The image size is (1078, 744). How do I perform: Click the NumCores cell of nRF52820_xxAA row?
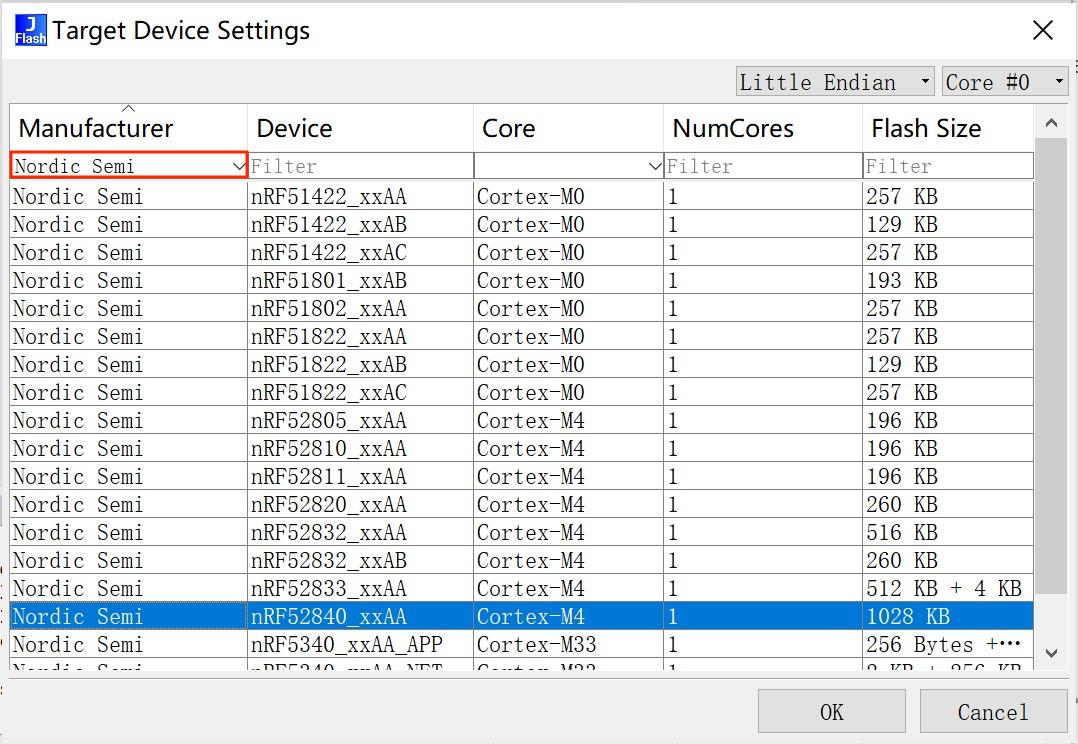click(x=763, y=504)
